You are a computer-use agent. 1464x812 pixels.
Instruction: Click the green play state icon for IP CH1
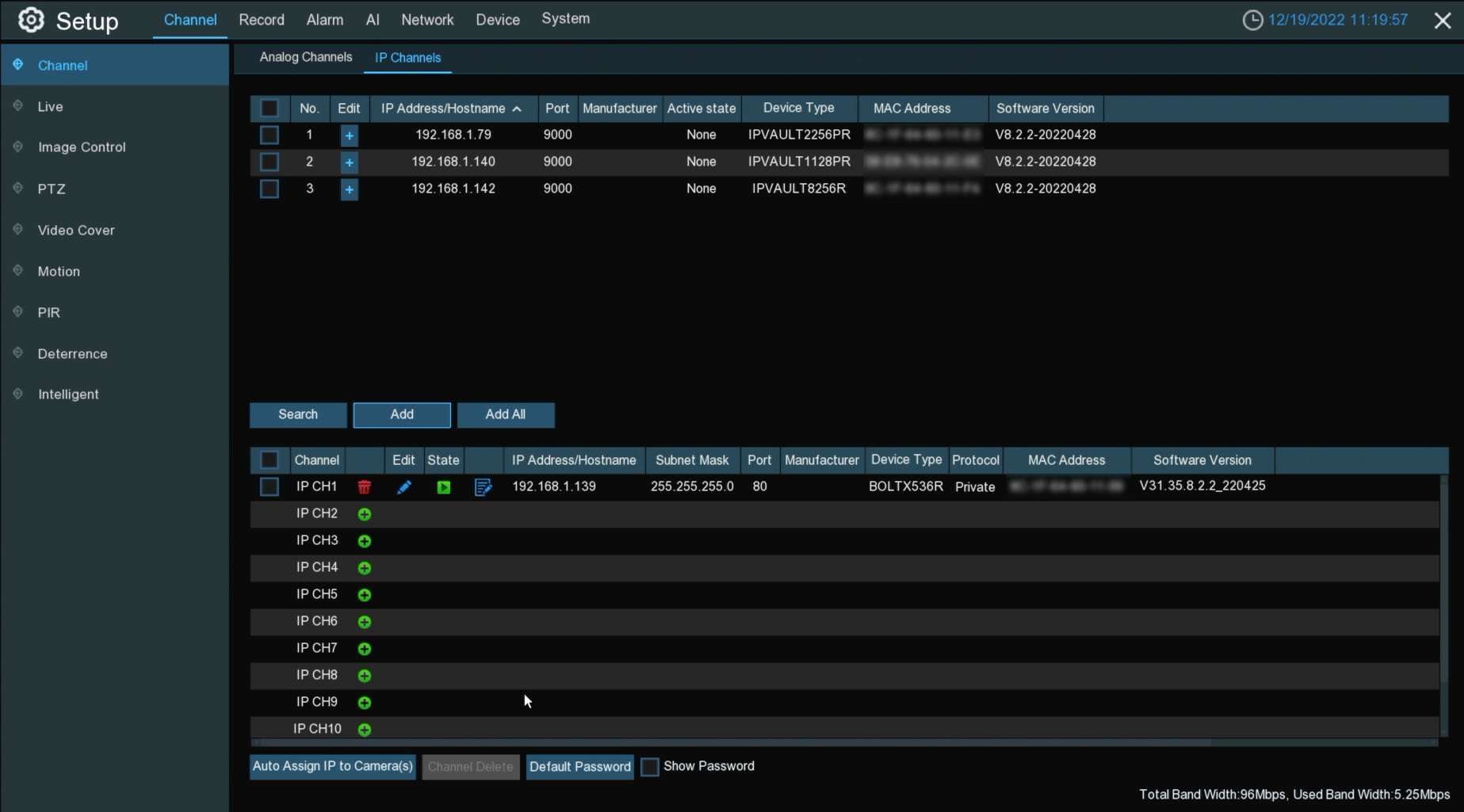pyautogui.click(x=443, y=487)
